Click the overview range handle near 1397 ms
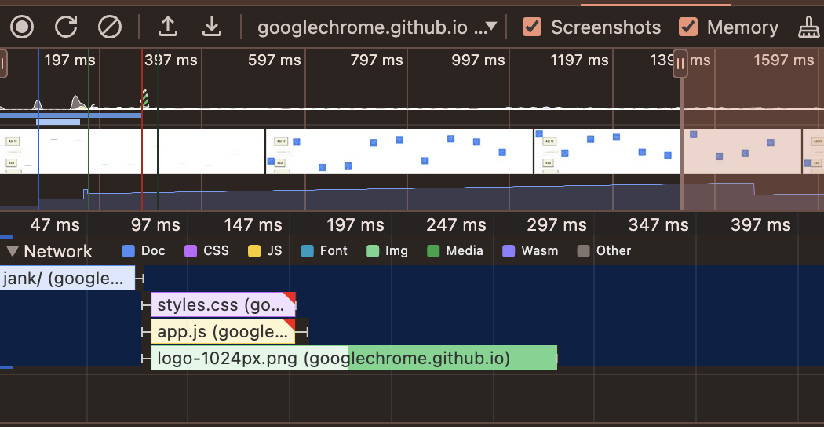Image resolution: width=824 pixels, height=427 pixels. point(681,63)
